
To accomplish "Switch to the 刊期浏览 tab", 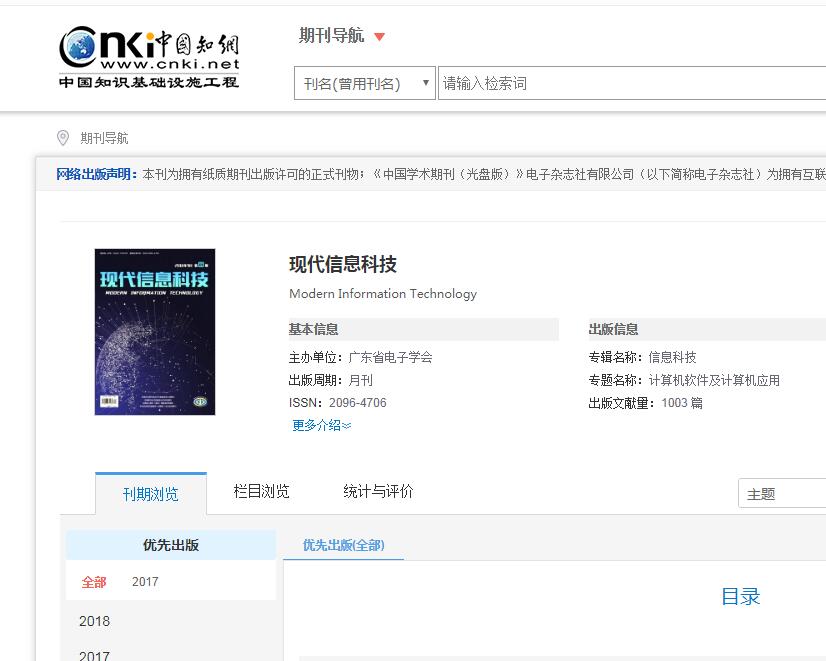I will [x=151, y=494].
